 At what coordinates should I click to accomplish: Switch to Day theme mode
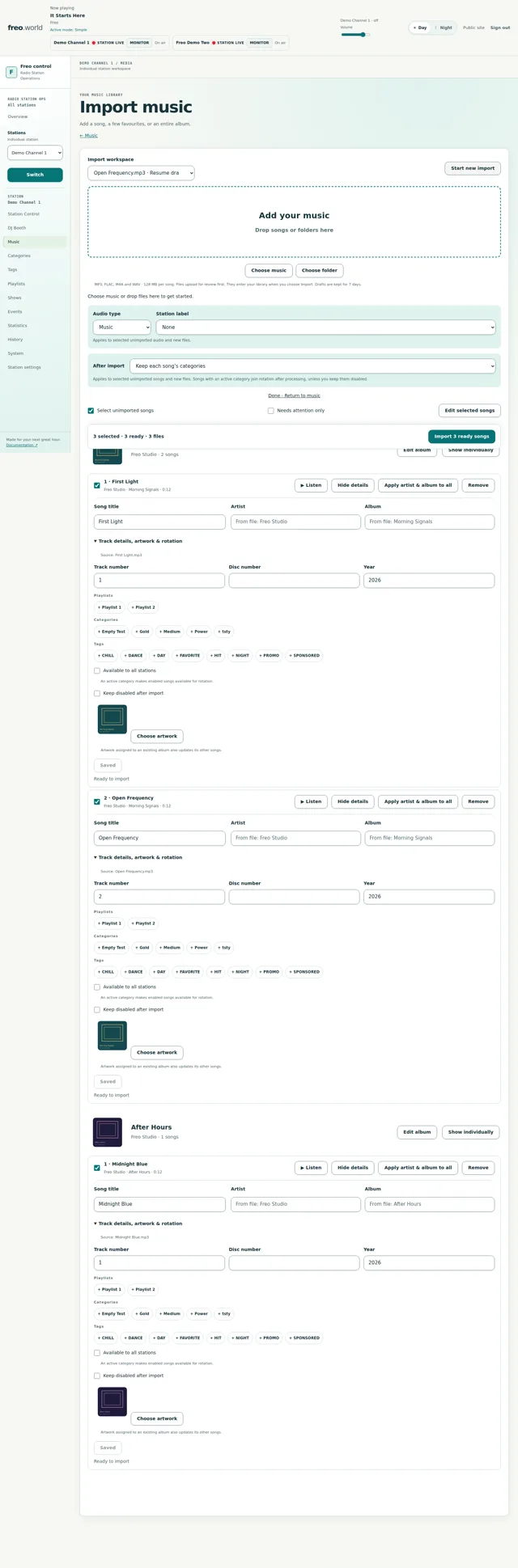click(x=420, y=27)
